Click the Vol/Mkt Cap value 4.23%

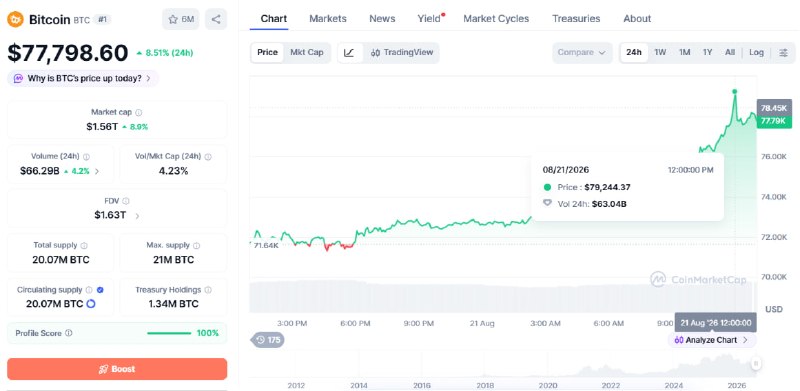[x=173, y=171]
